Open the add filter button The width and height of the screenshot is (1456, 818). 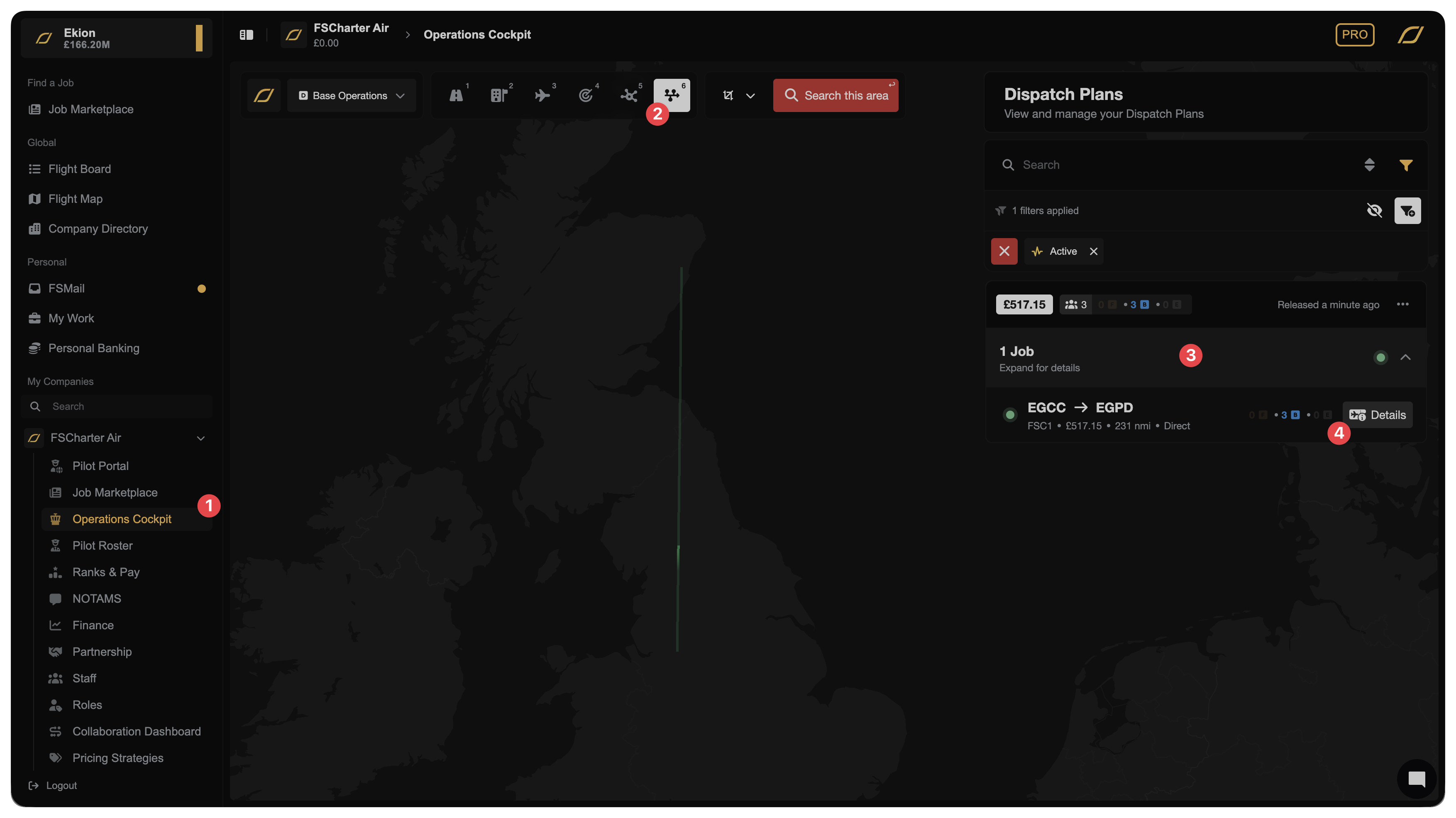[x=1407, y=211]
